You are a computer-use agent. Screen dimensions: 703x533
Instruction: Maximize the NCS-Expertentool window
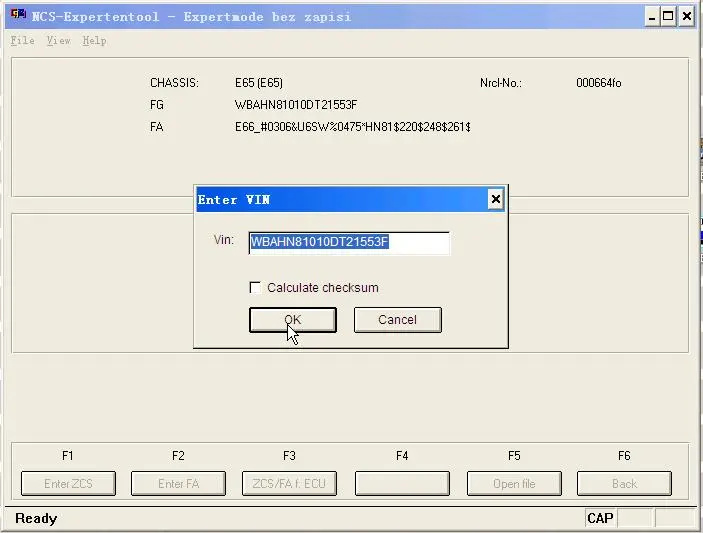(668, 17)
